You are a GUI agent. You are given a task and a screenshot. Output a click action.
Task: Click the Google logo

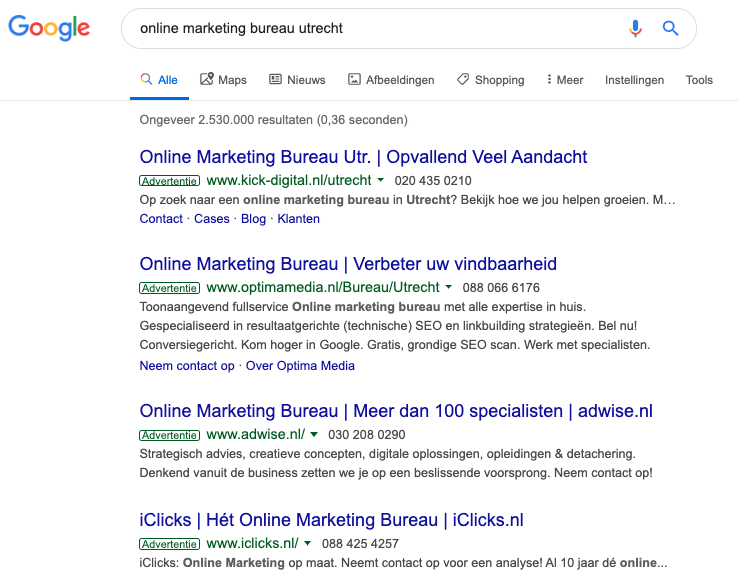[x=49, y=28]
